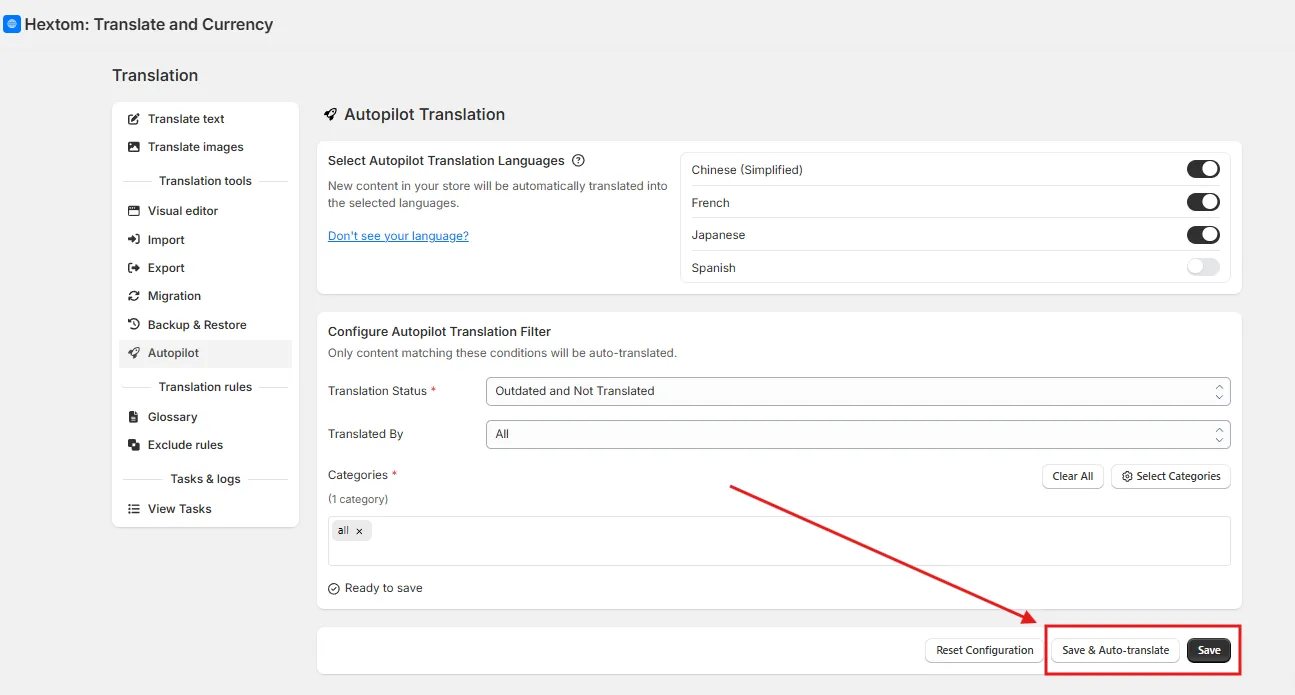Click the Migration sync icon
This screenshot has width=1295, height=695.
[134, 296]
